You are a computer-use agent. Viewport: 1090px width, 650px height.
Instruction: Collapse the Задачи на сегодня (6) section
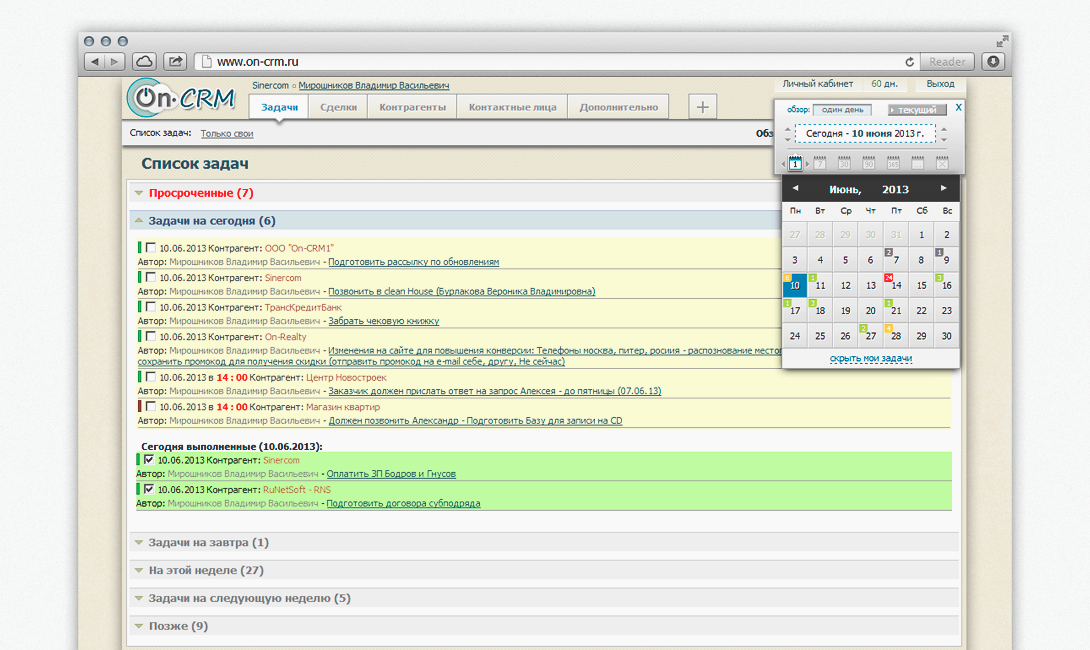[x=139, y=221]
